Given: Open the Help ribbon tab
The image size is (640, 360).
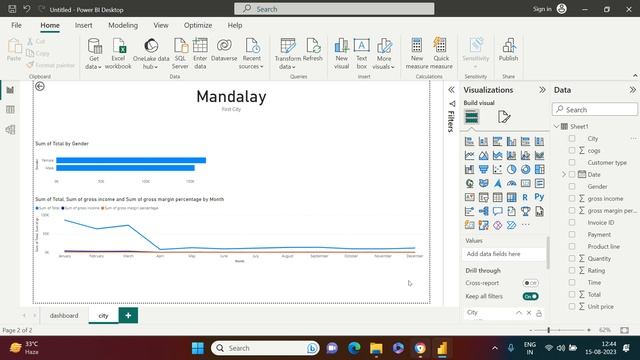Looking at the screenshot, I should point(235,25).
